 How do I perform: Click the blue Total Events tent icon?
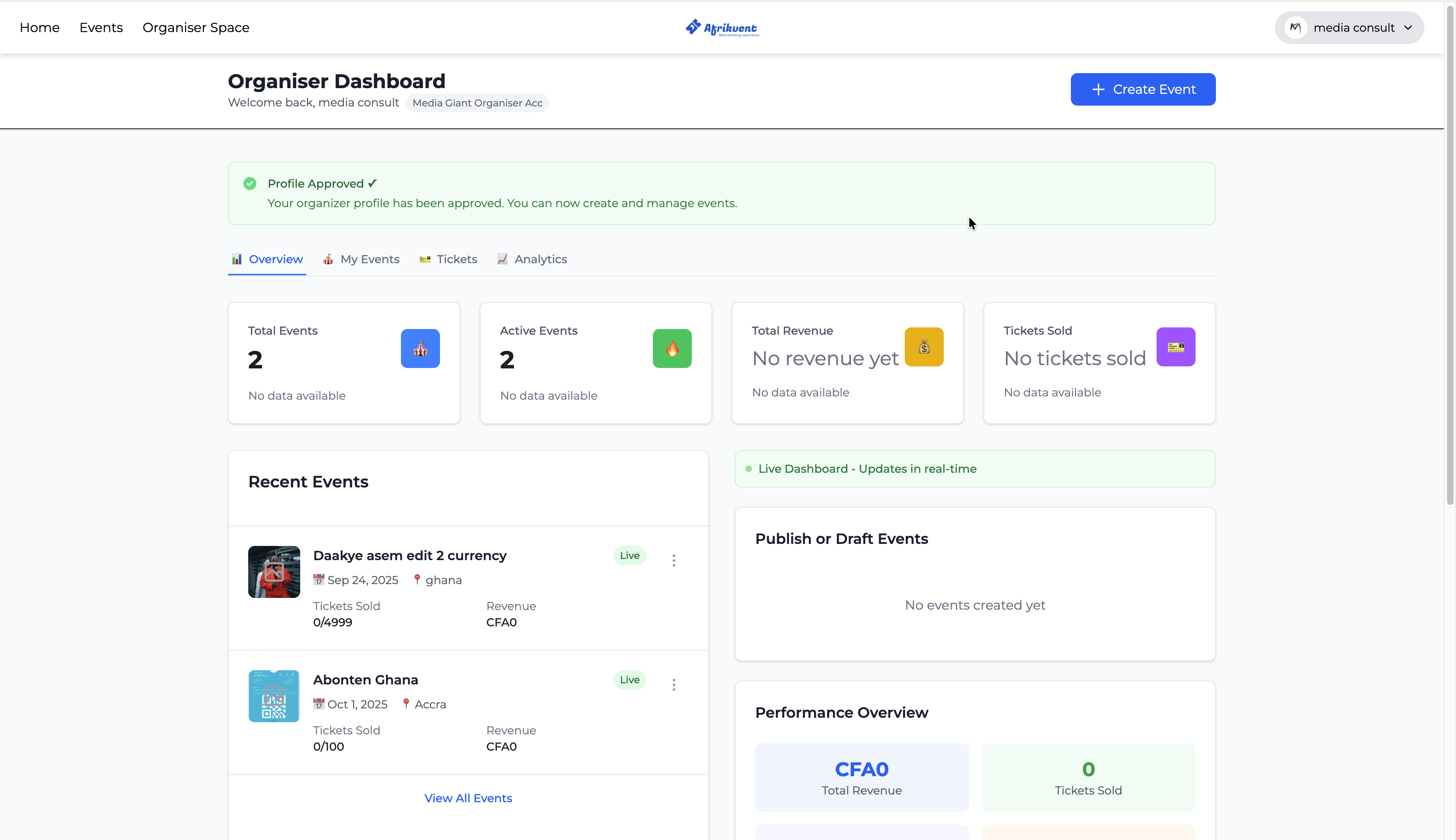point(420,349)
